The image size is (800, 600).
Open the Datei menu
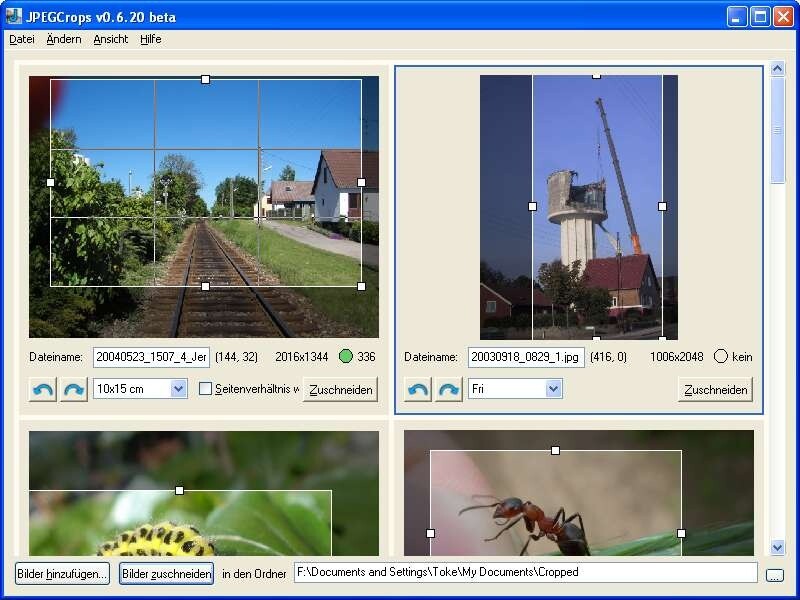(21, 39)
